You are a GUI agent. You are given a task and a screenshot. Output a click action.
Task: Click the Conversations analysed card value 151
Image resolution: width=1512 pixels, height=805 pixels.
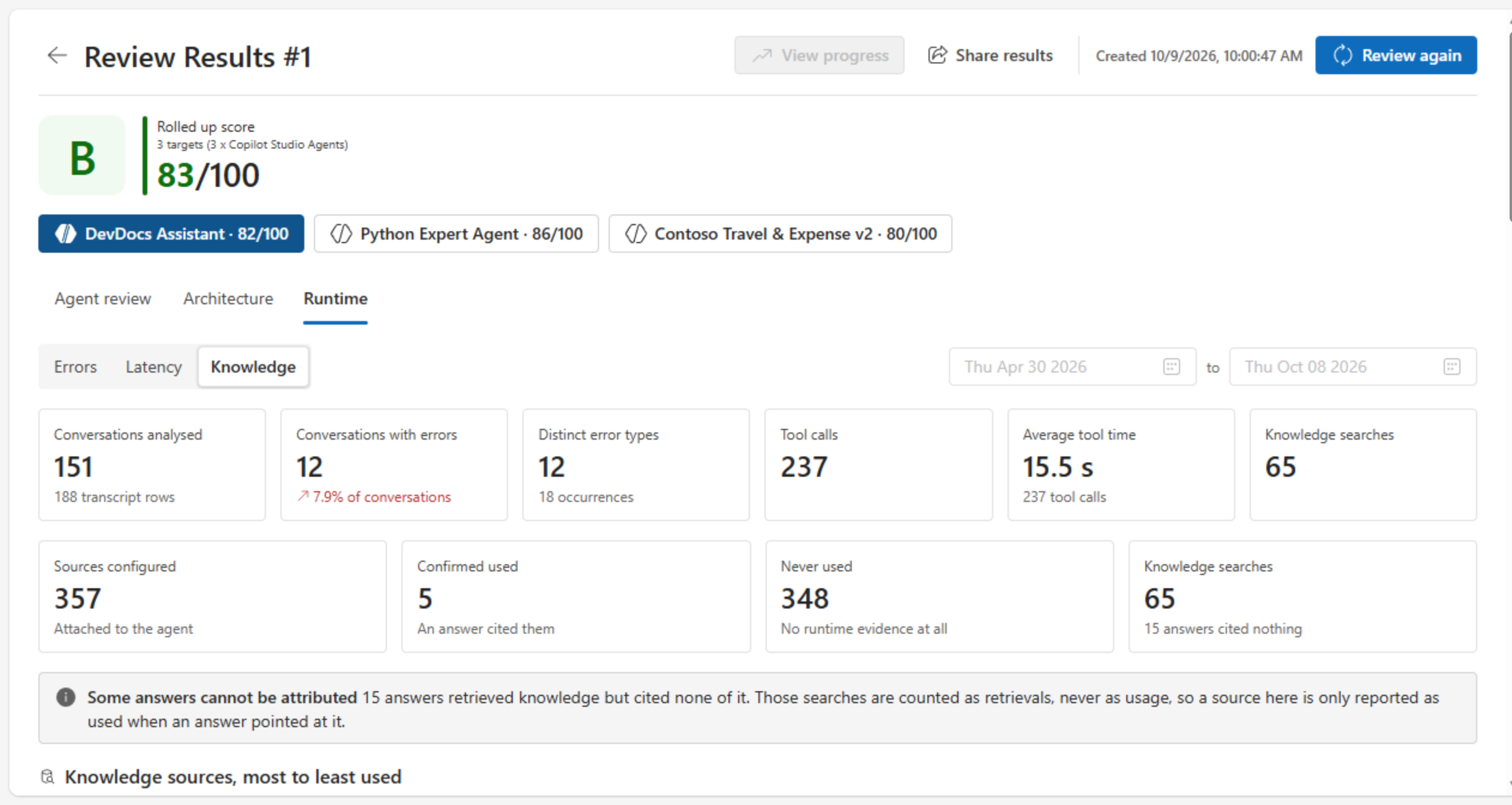[x=73, y=467]
